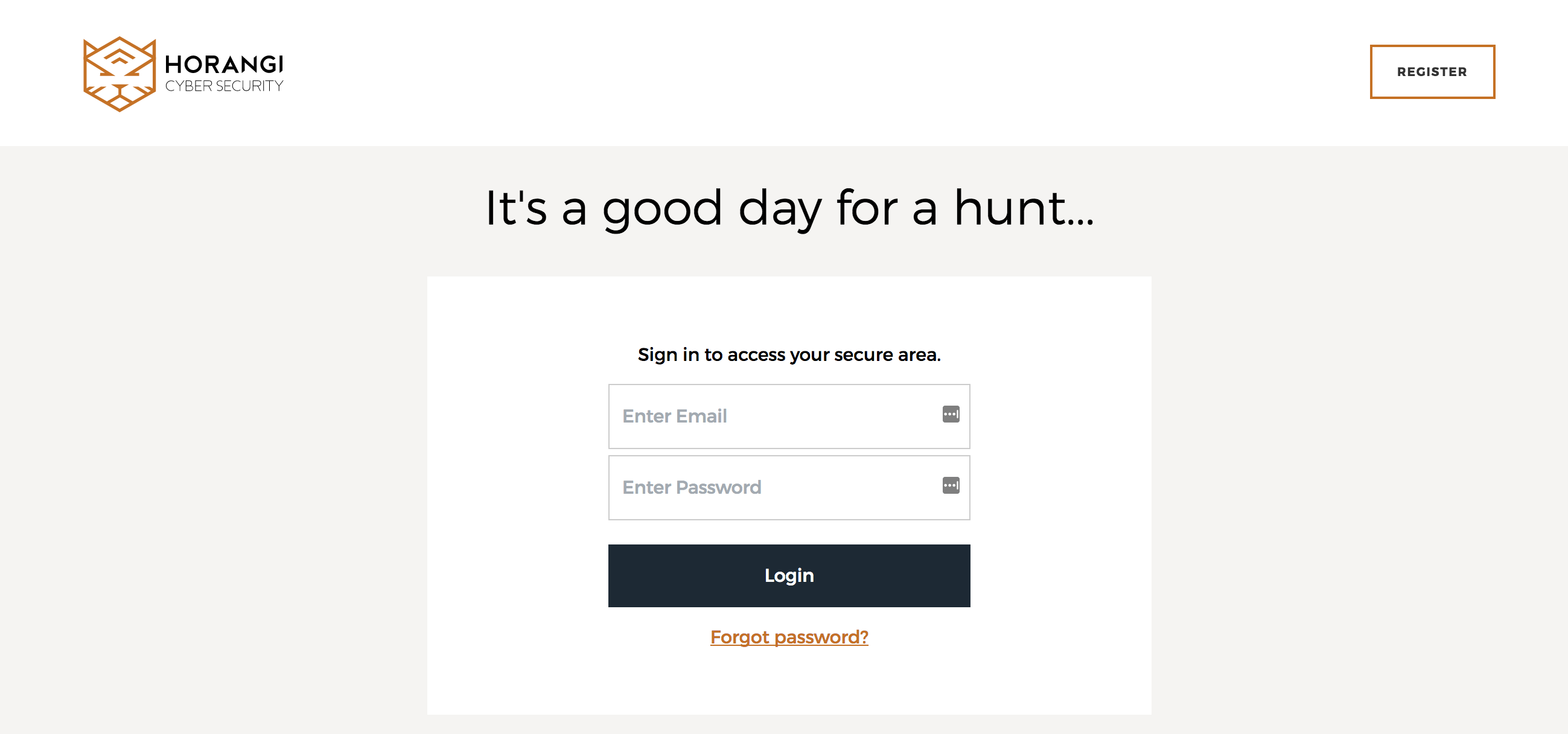Click the word "REGISTER" inside the orange-bordered box
The image size is (1568, 734).
pyautogui.click(x=1432, y=72)
